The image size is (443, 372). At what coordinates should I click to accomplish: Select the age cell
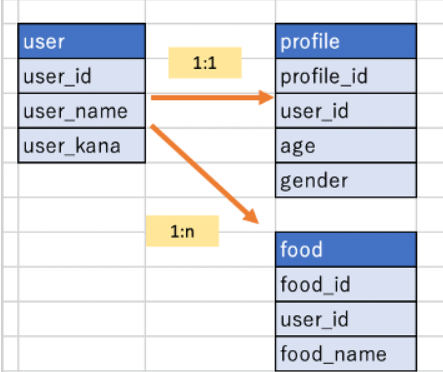(346, 146)
